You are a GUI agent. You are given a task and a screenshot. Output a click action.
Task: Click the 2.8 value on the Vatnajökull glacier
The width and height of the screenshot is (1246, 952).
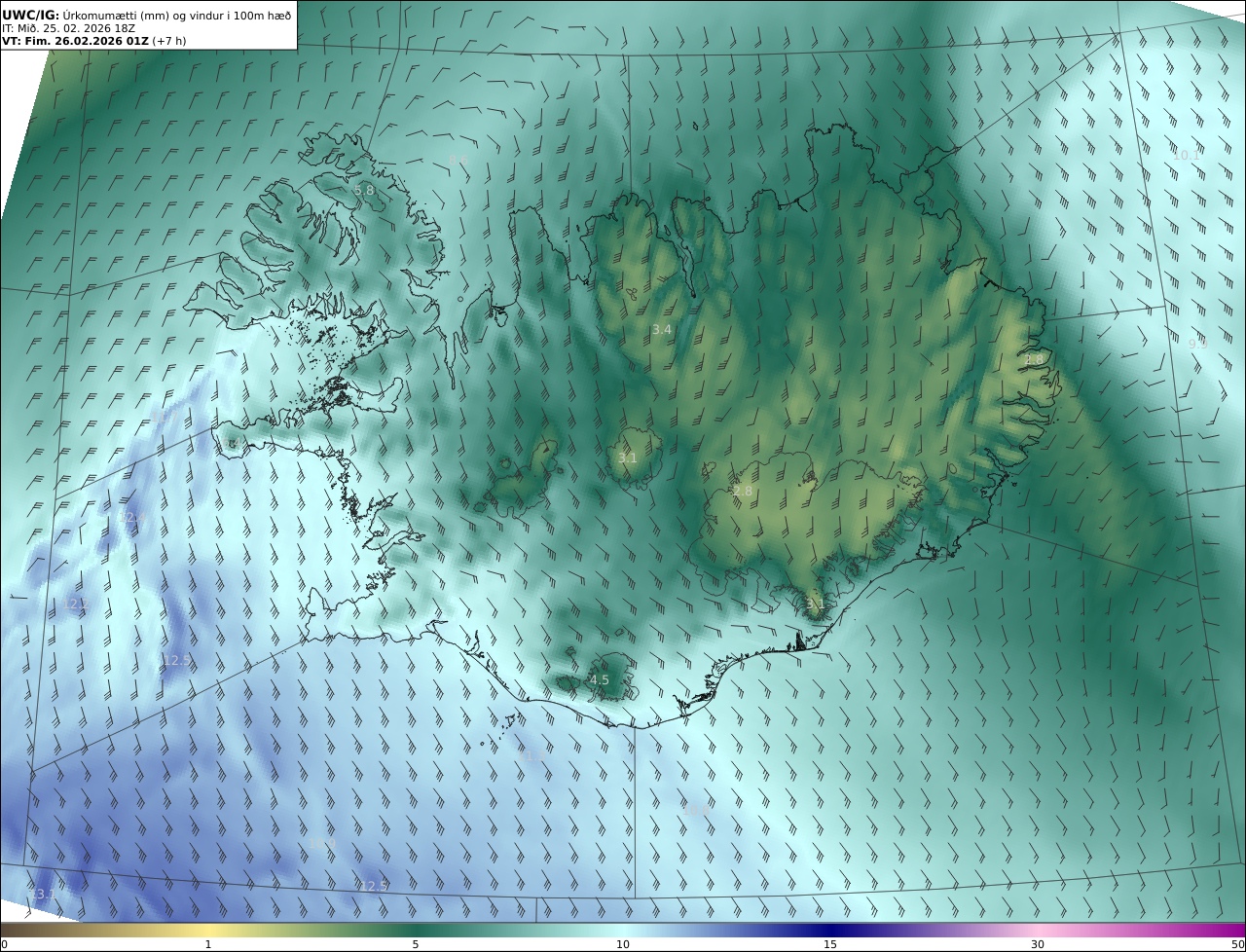click(743, 492)
